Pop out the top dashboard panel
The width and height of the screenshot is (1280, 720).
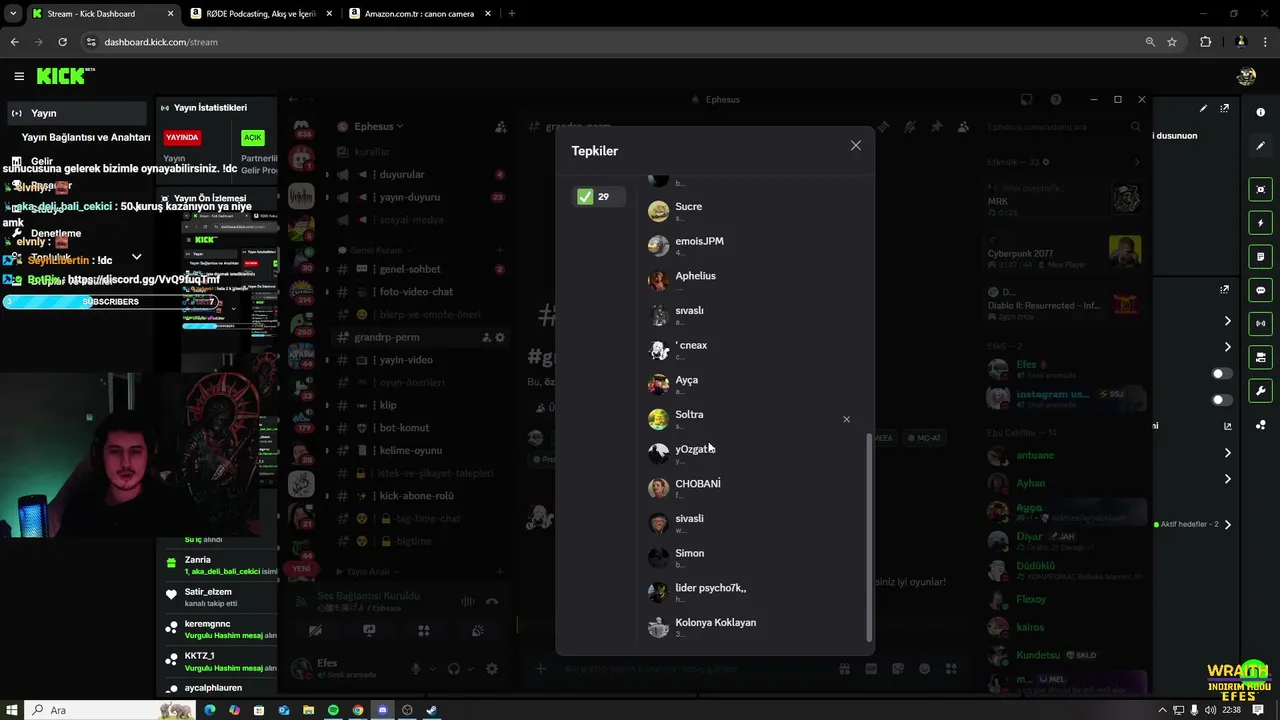click(x=1224, y=108)
